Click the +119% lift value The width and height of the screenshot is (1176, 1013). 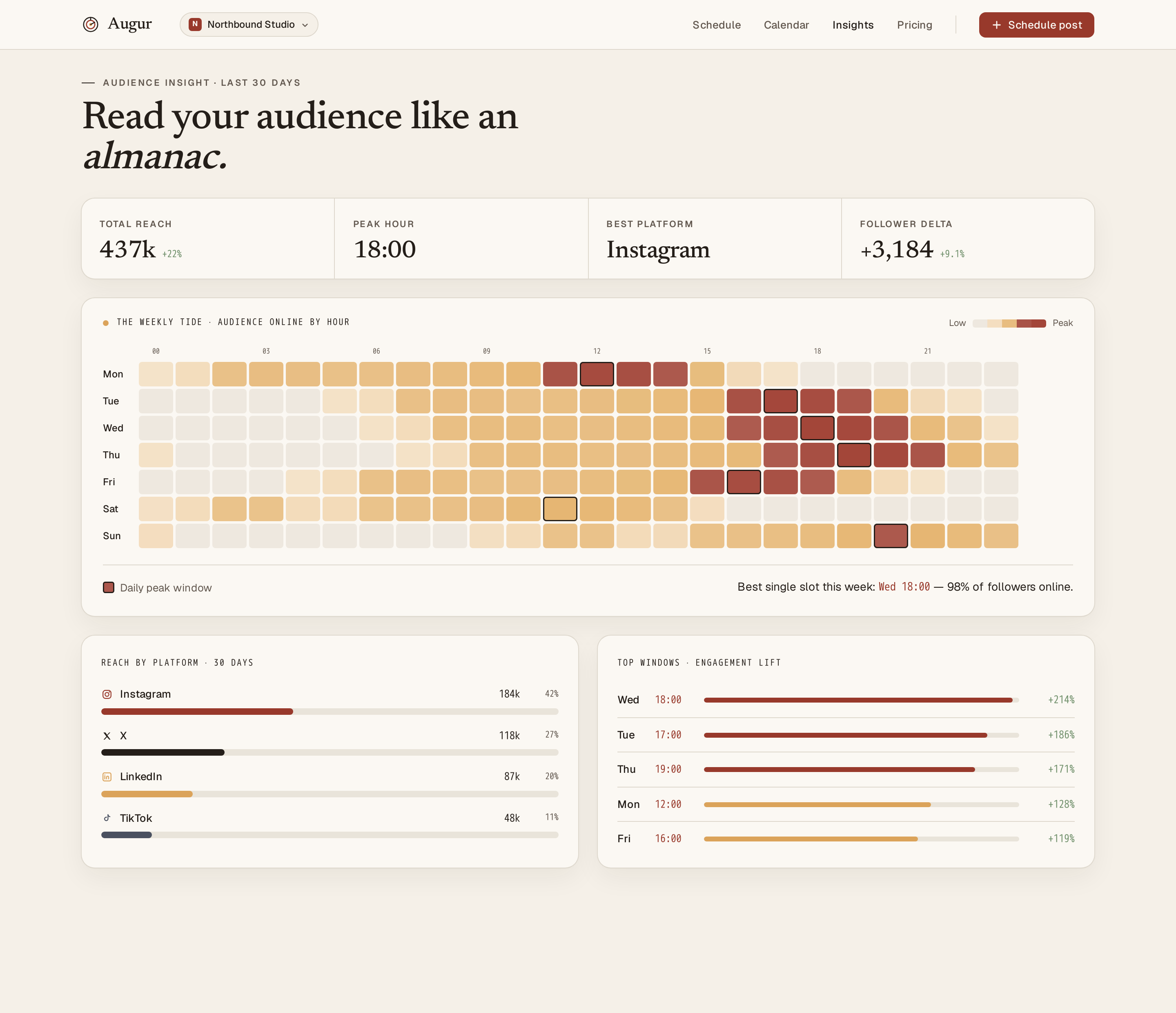tap(1061, 838)
